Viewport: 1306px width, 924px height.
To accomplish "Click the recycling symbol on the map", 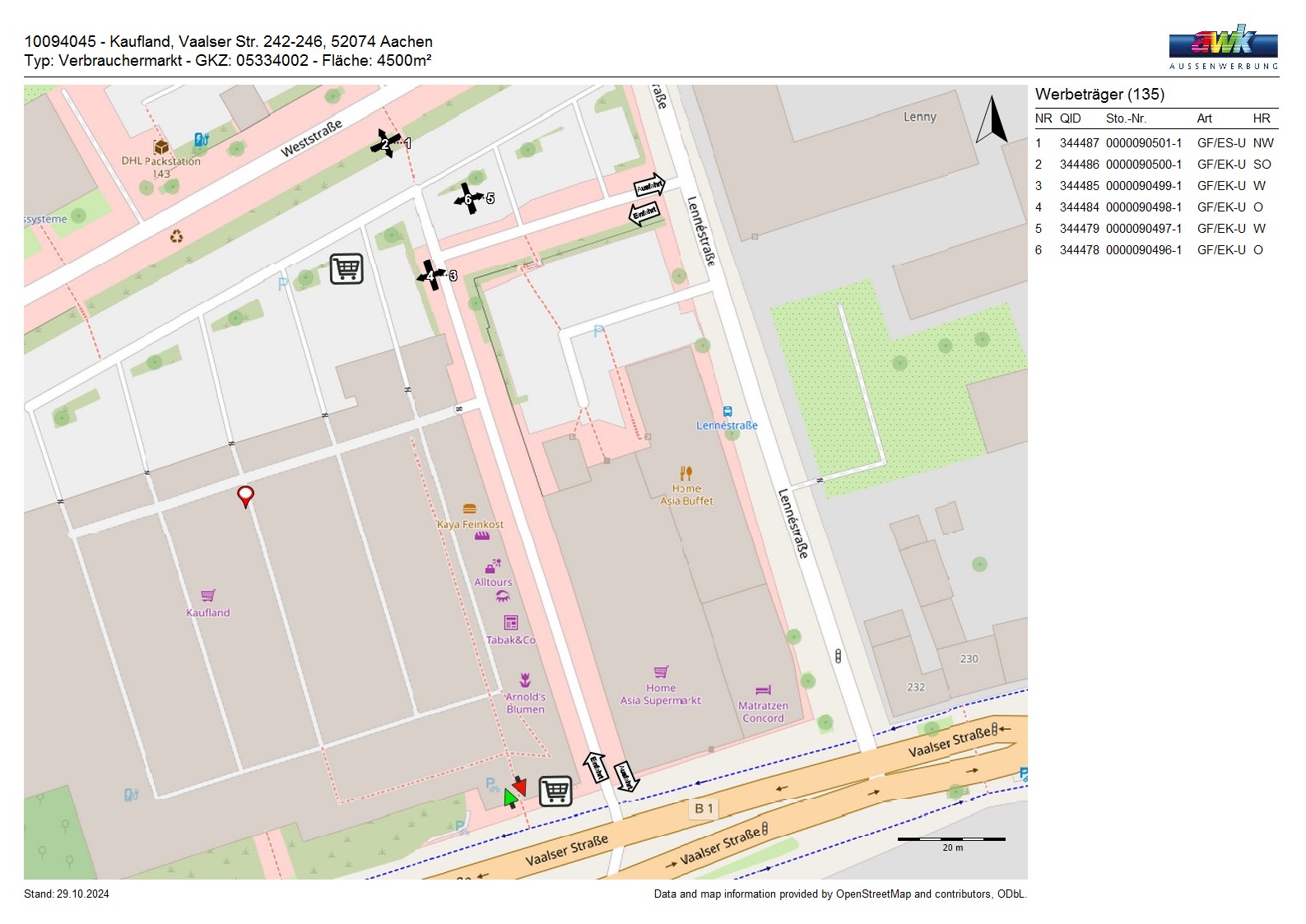I will coord(176,237).
